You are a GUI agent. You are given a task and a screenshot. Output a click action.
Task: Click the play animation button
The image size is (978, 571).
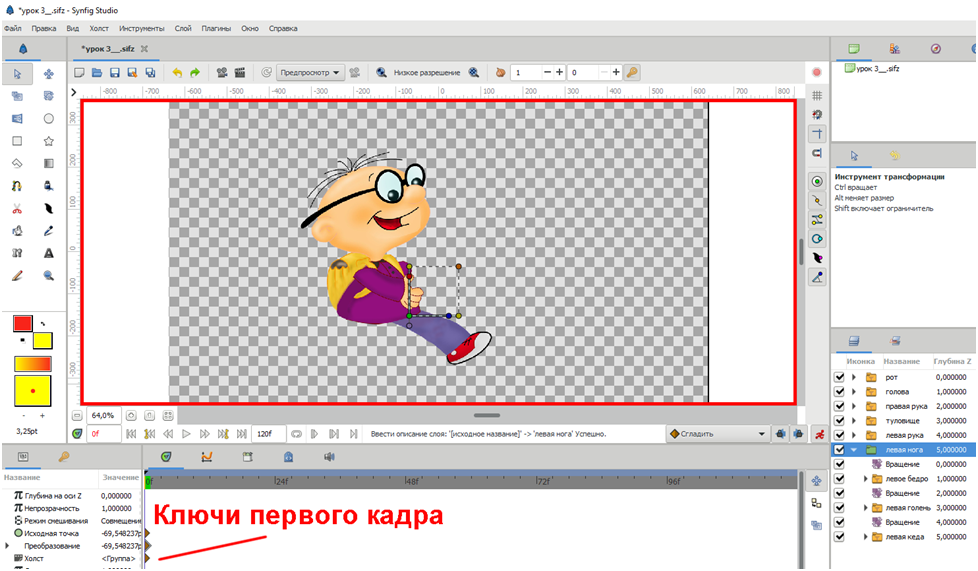tap(186, 434)
